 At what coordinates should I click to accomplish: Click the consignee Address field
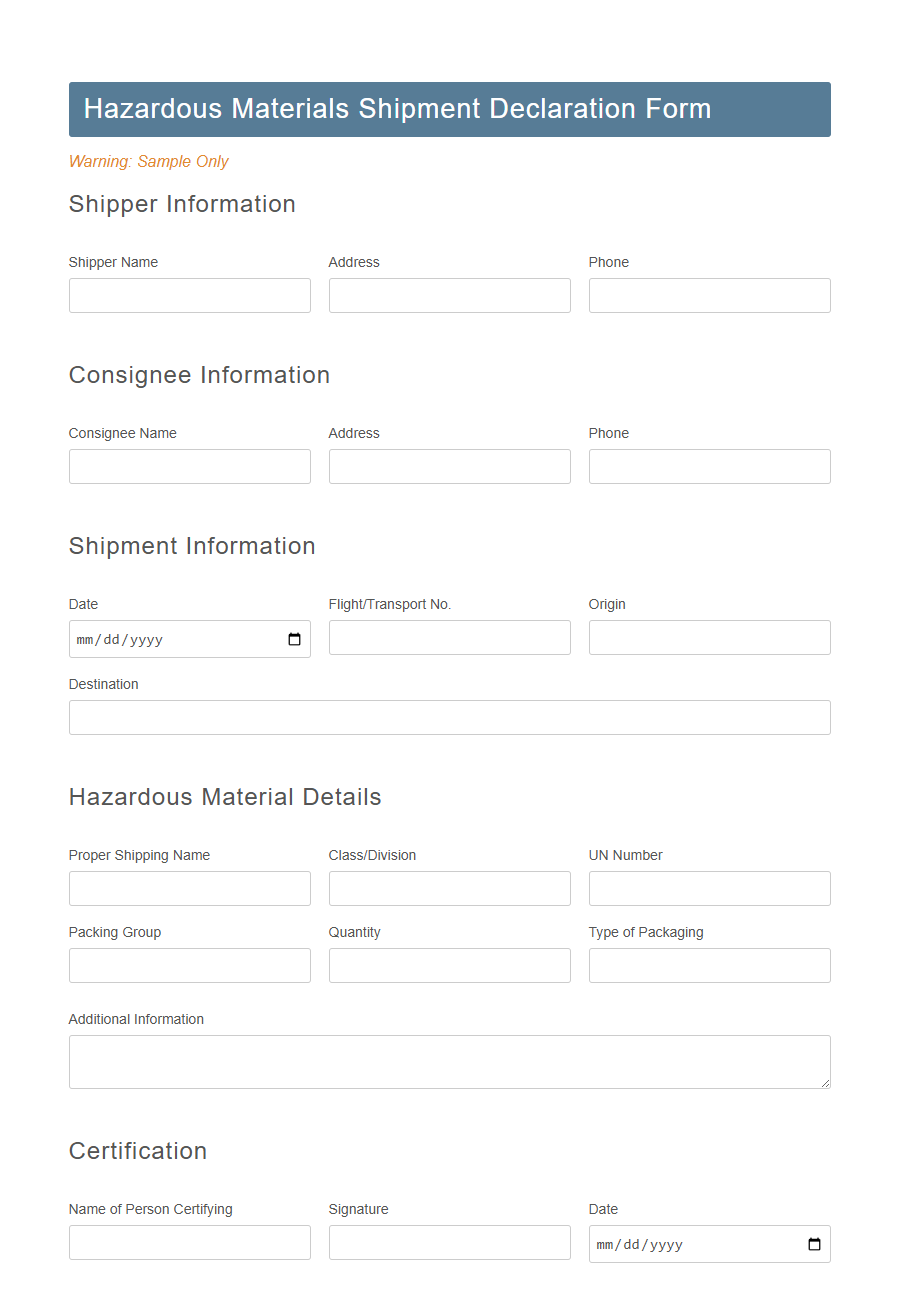click(449, 466)
